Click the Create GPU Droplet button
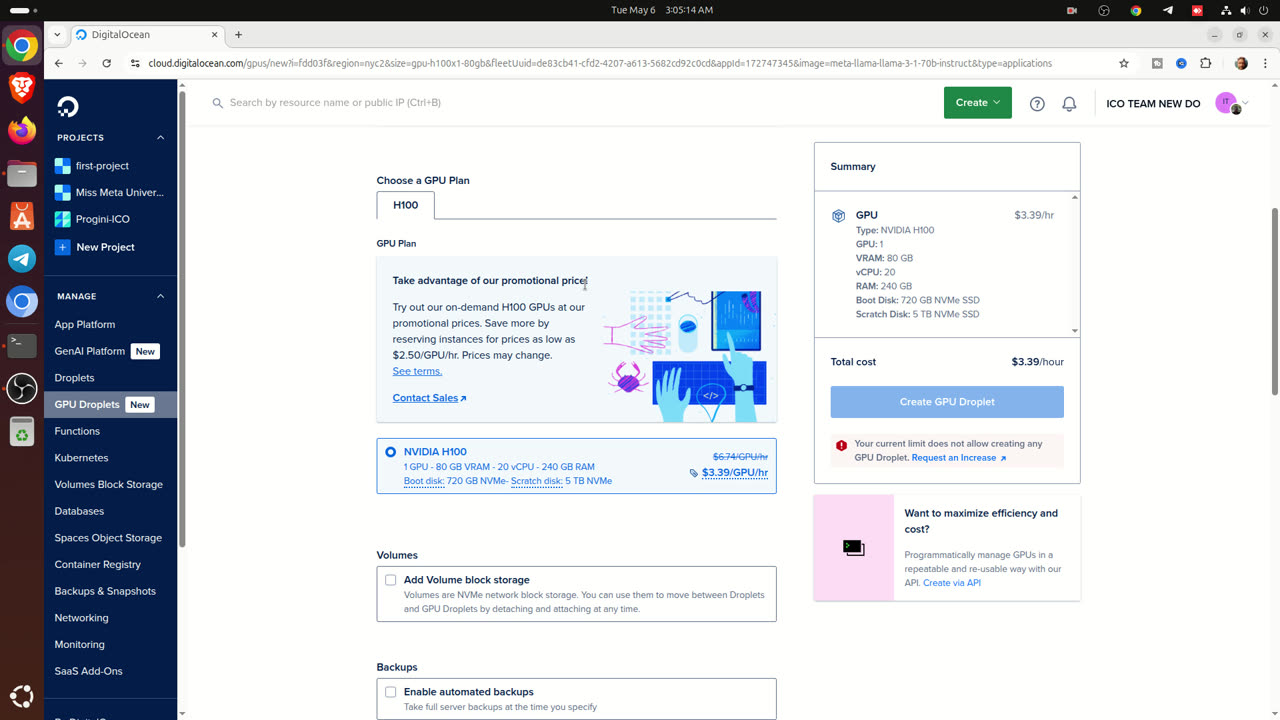The height and width of the screenshot is (720, 1280). [947, 402]
